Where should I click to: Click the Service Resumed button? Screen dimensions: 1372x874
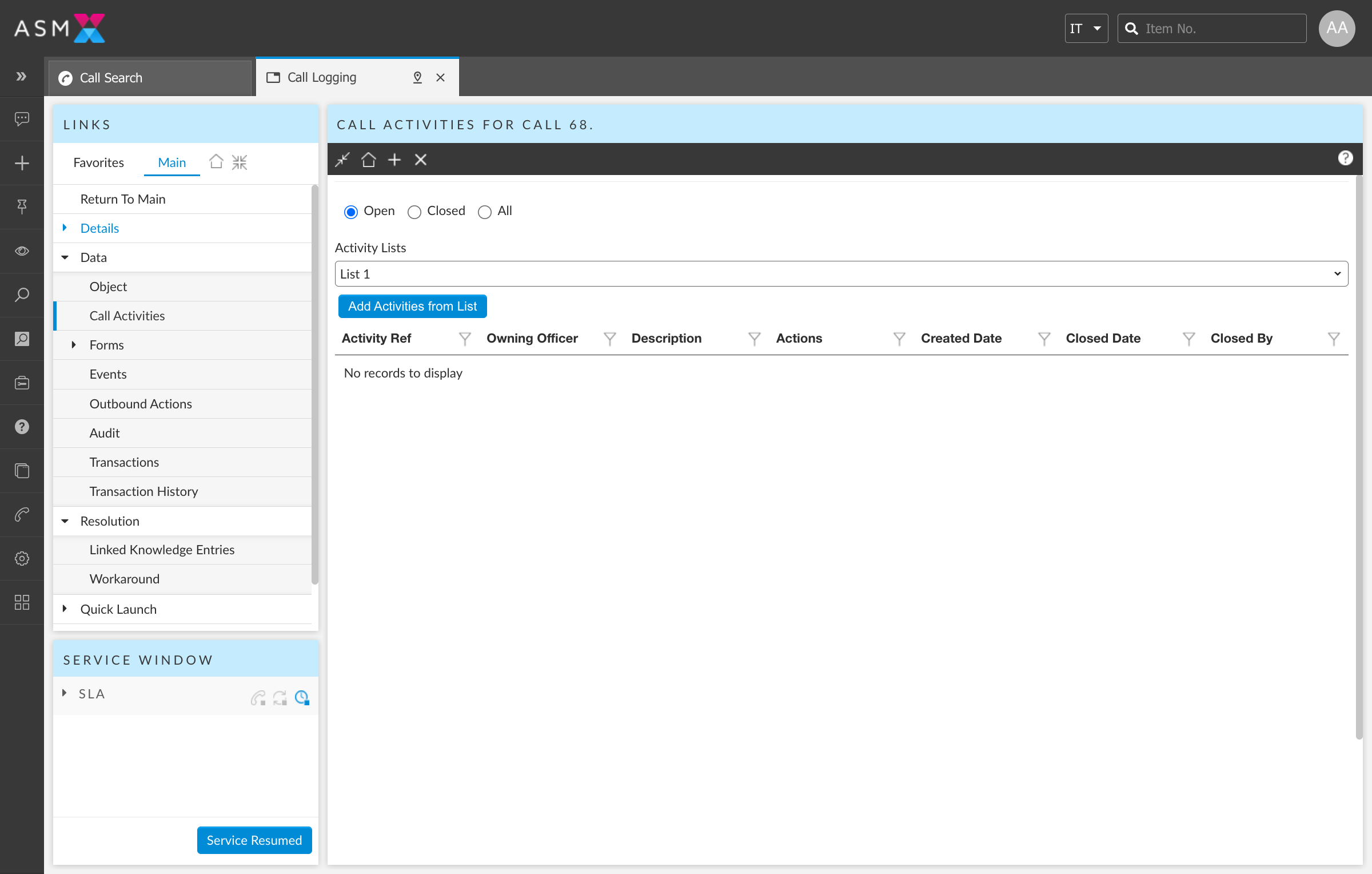pyautogui.click(x=254, y=840)
